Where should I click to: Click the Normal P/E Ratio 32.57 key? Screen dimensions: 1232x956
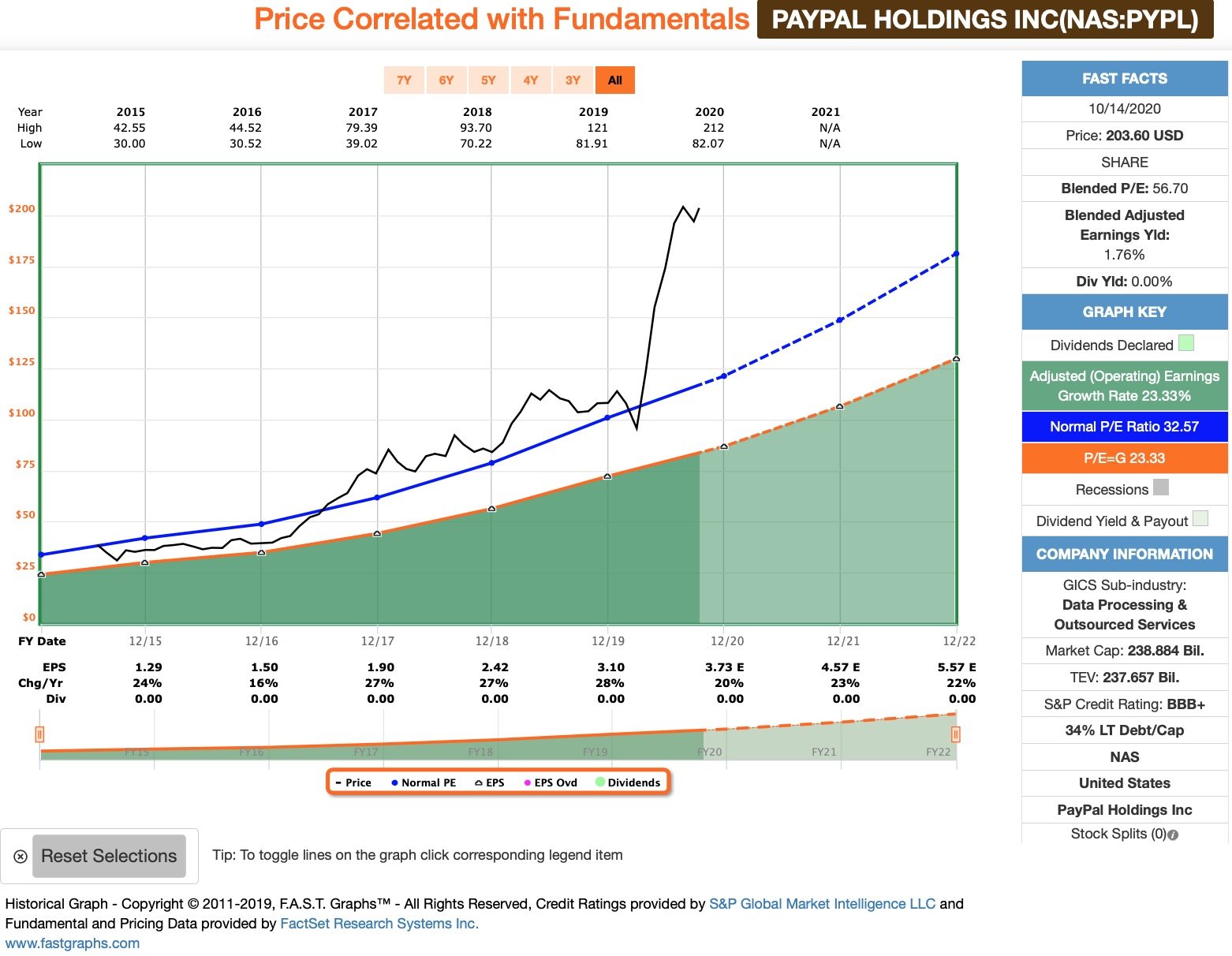[x=1125, y=427]
